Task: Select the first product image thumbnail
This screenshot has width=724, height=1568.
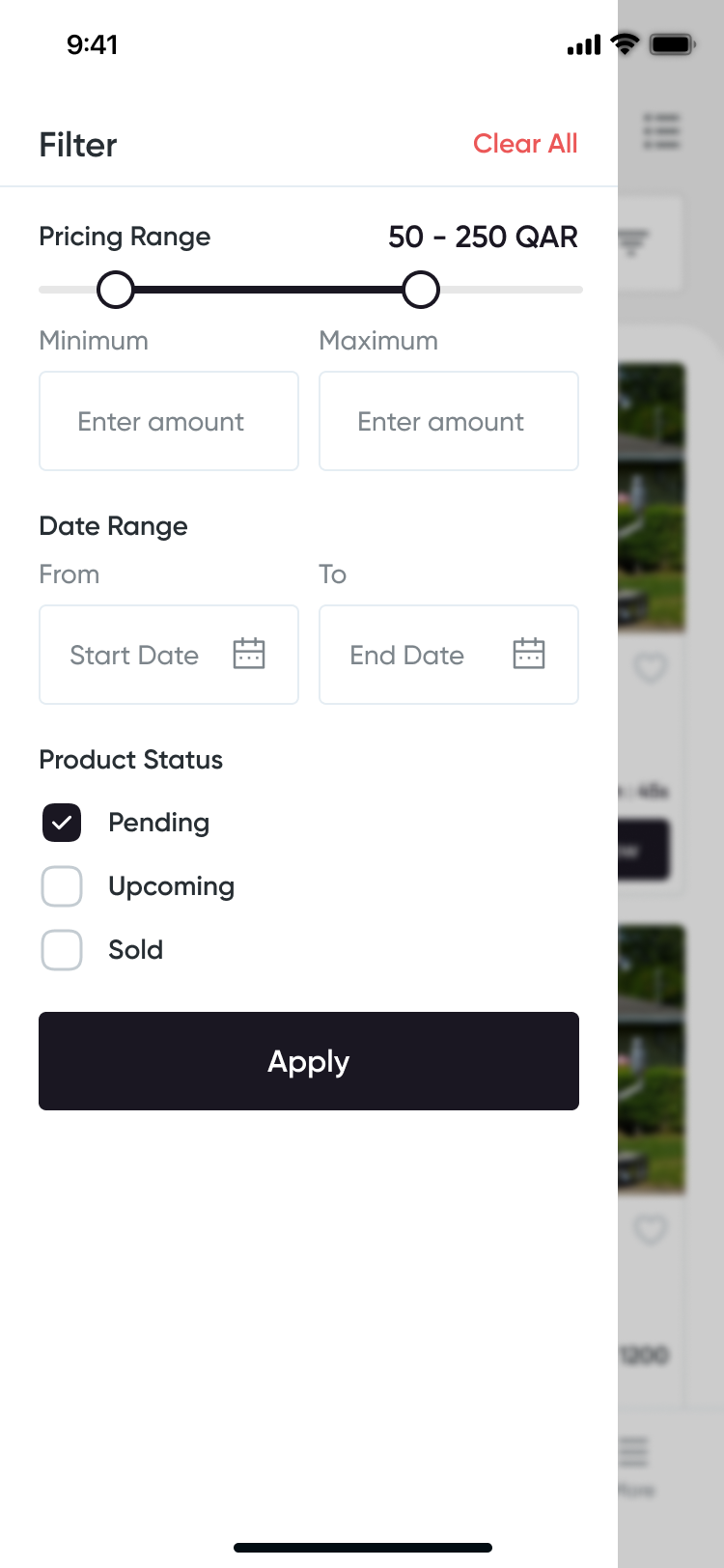Action: (x=653, y=497)
